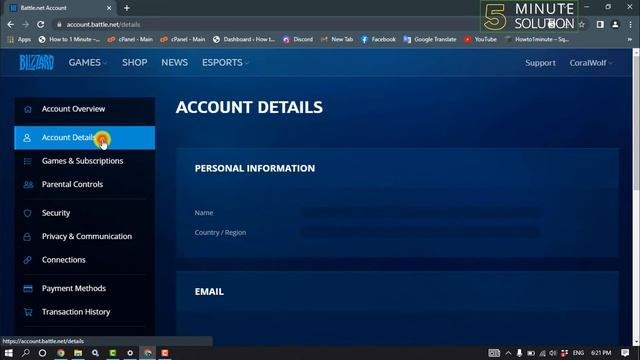Click the Privacy & Communication lock icon

[27, 237]
